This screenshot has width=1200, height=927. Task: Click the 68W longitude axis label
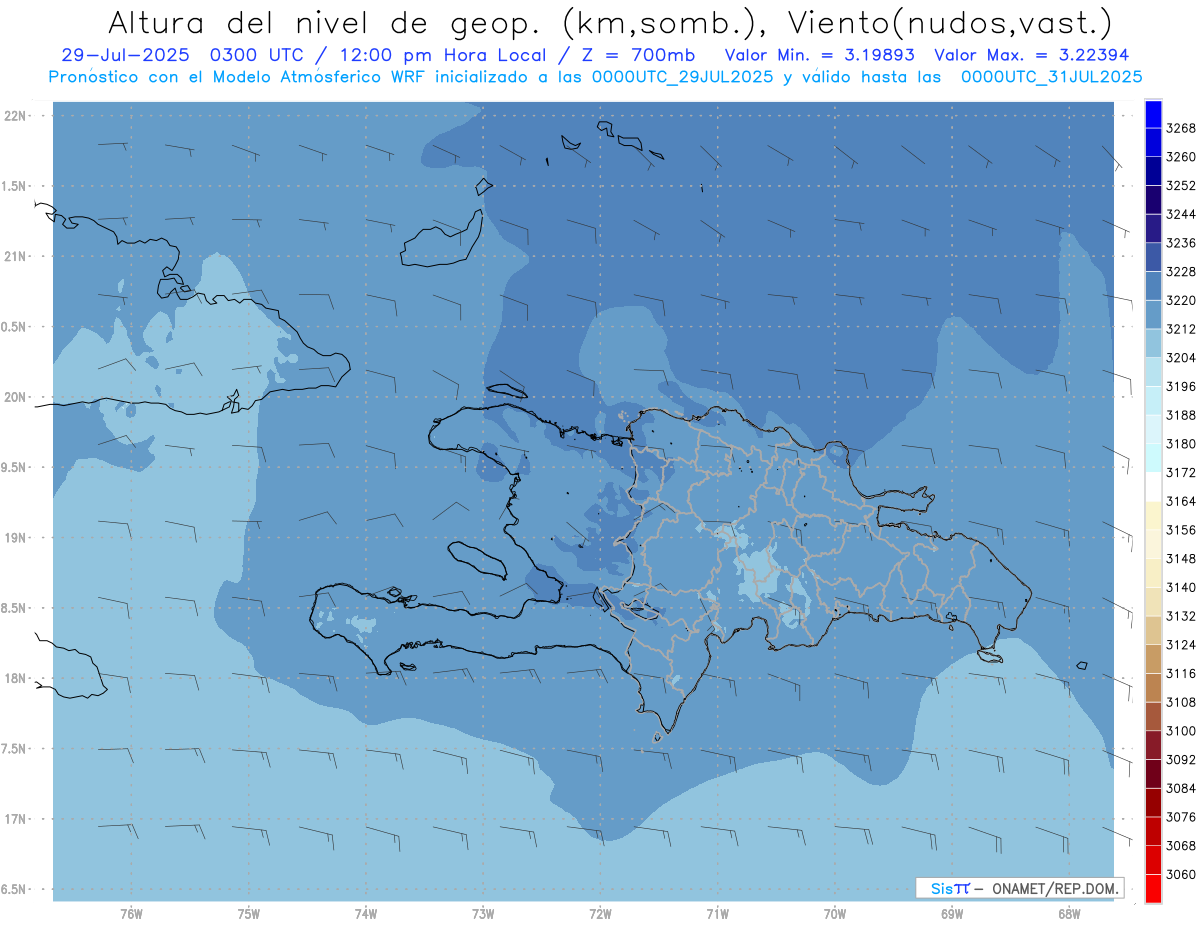1069,914
